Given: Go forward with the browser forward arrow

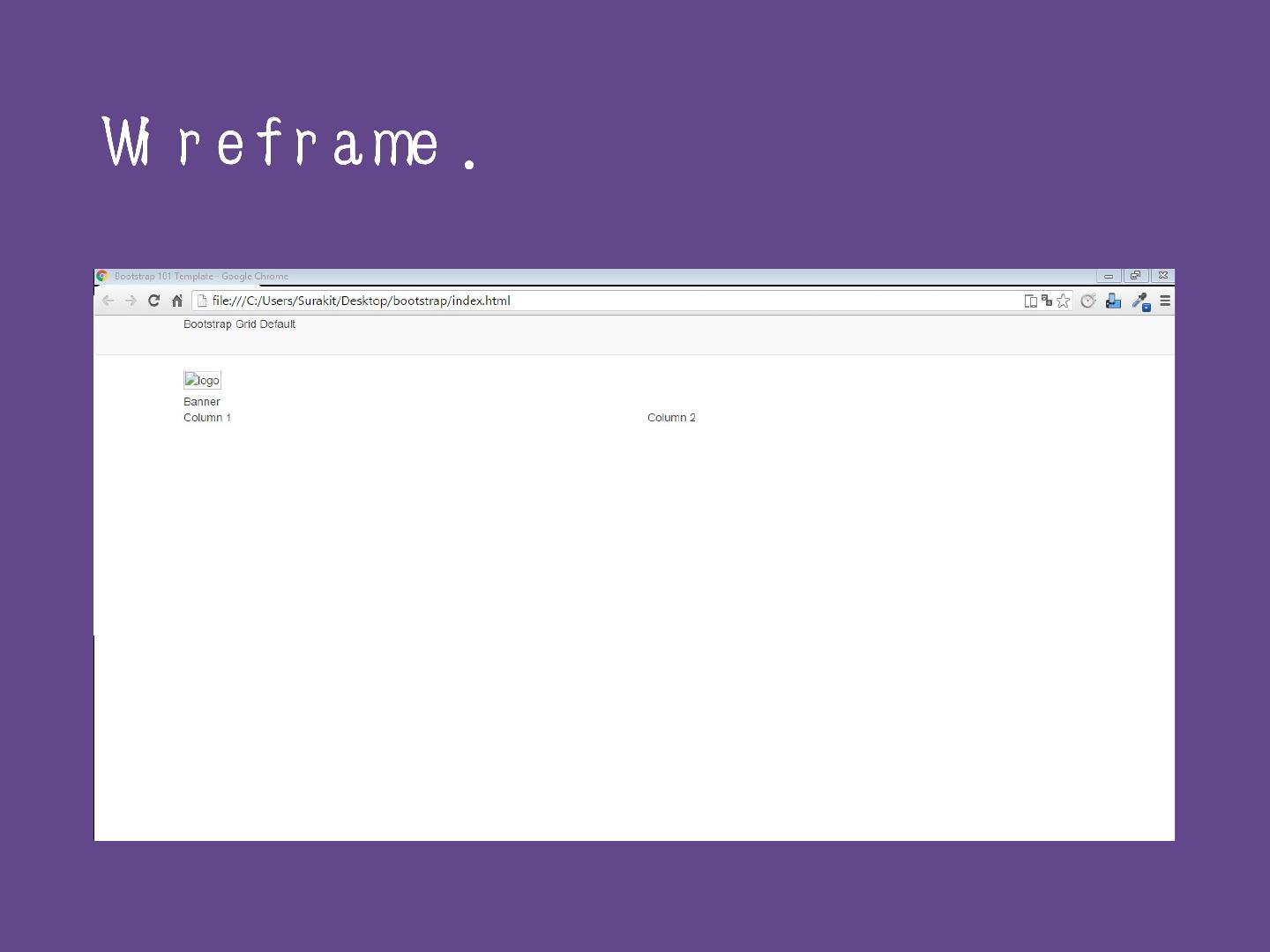Looking at the screenshot, I should [x=131, y=301].
